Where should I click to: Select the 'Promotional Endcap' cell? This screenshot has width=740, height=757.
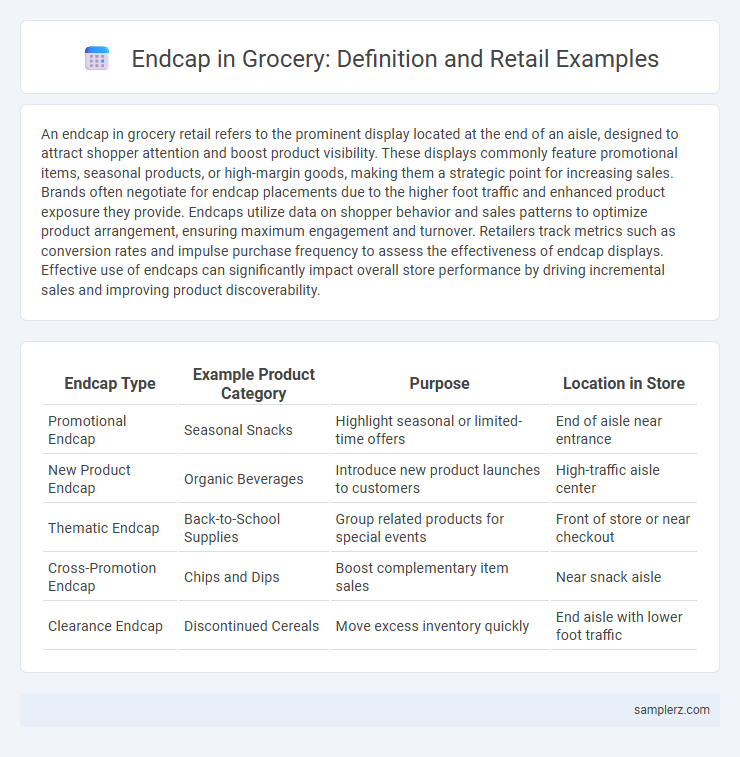(110, 430)
